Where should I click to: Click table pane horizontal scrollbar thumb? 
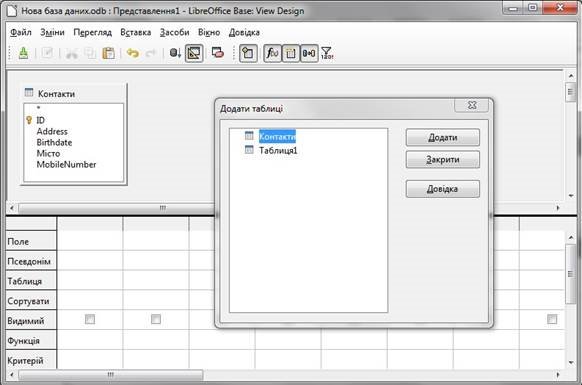[162, 208]
